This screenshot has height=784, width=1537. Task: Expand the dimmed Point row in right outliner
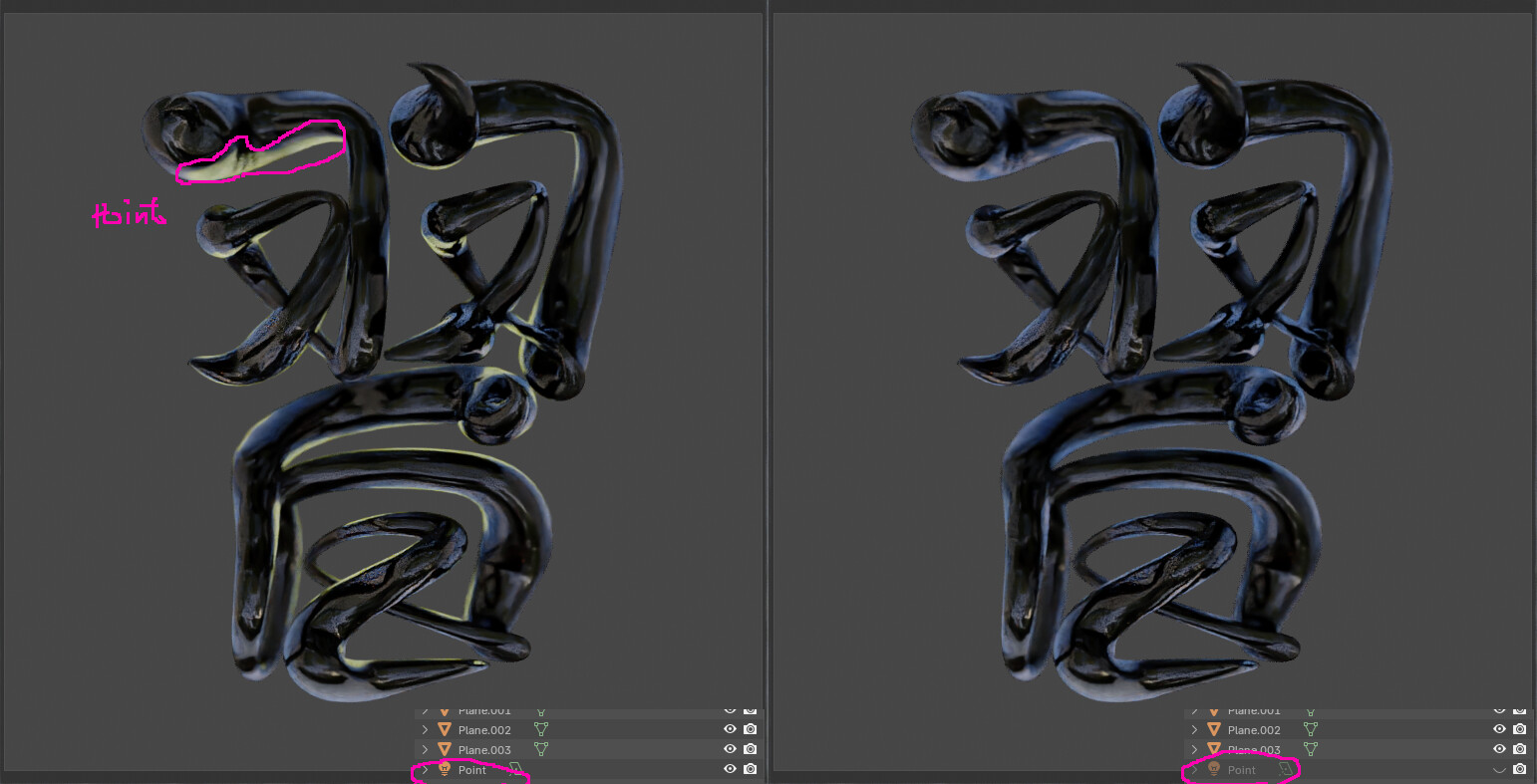pos(1194,769)
